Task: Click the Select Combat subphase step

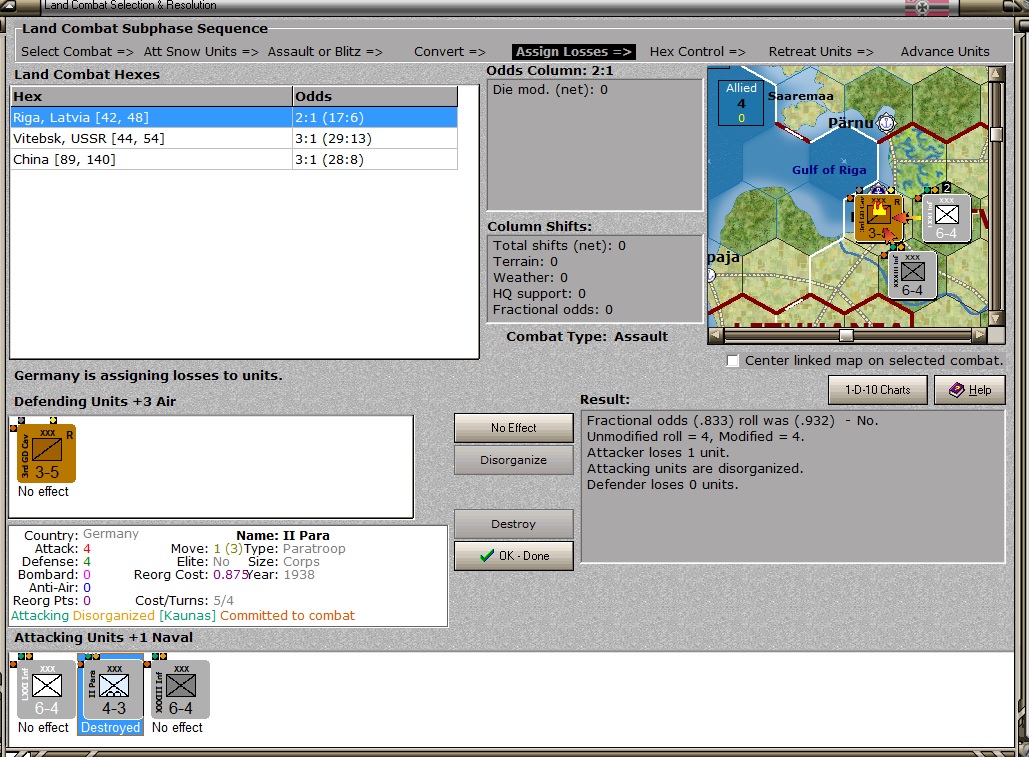Action: click(77, 51)
